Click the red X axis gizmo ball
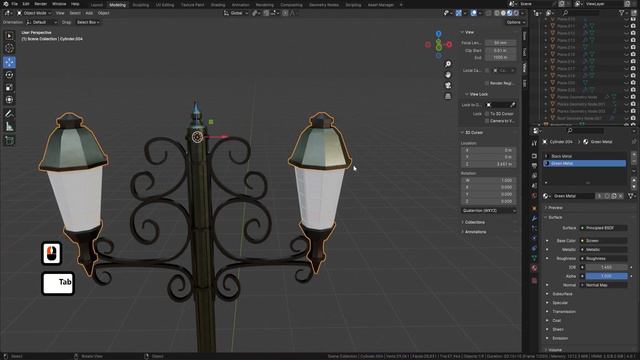This screenshot has height=360, width=640. point(449,44)
